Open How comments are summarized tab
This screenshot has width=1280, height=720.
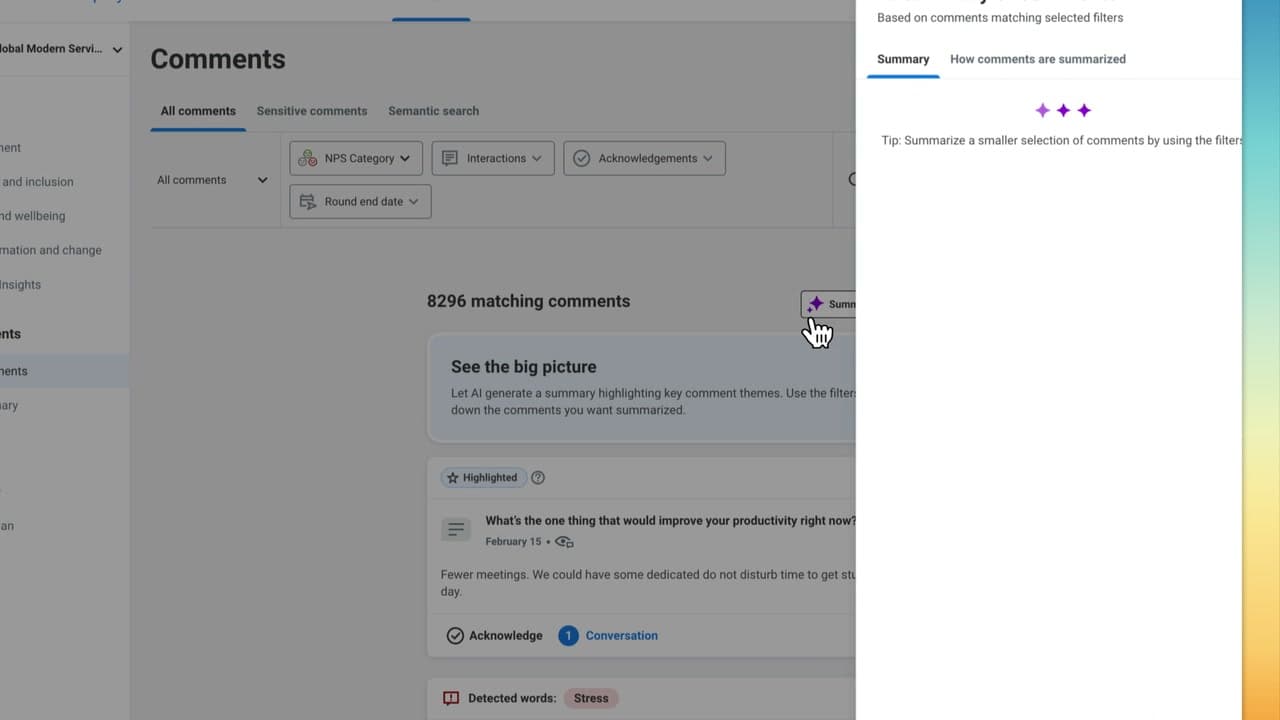click(x=1038, y=59)
